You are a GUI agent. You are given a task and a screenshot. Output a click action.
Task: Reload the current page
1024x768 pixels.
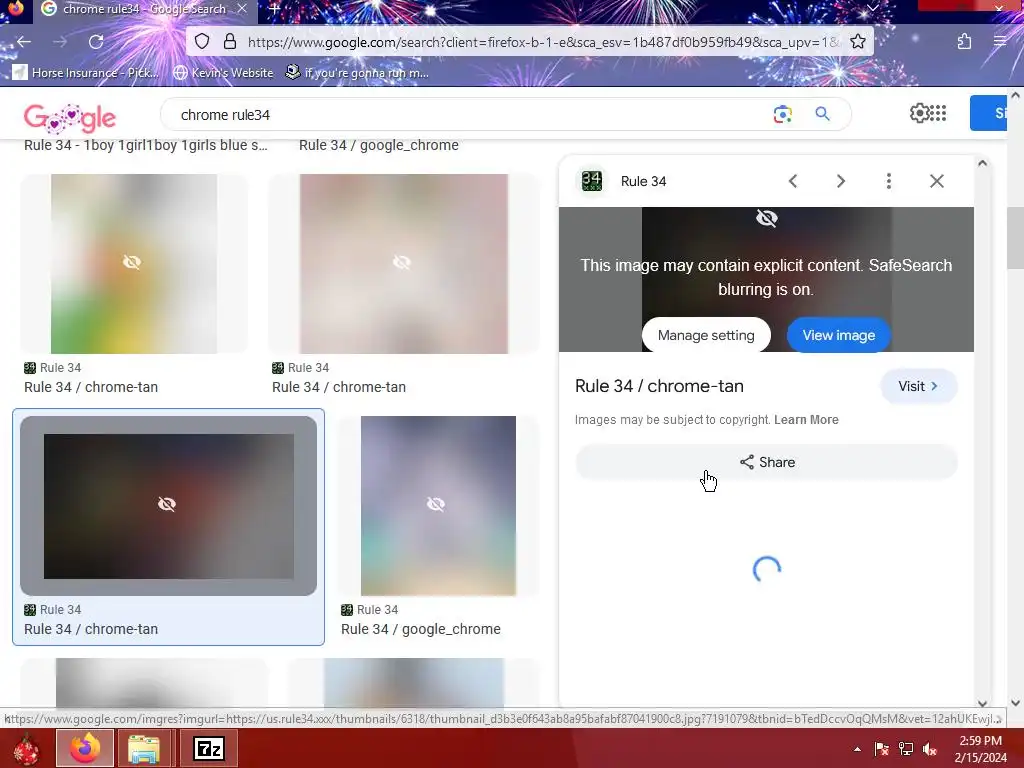(x=96, y=42)
